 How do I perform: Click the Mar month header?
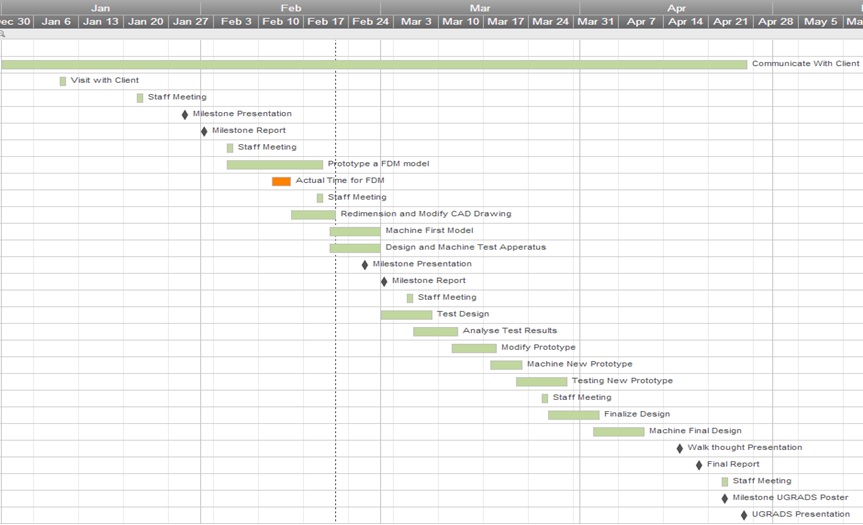[480, 7]
